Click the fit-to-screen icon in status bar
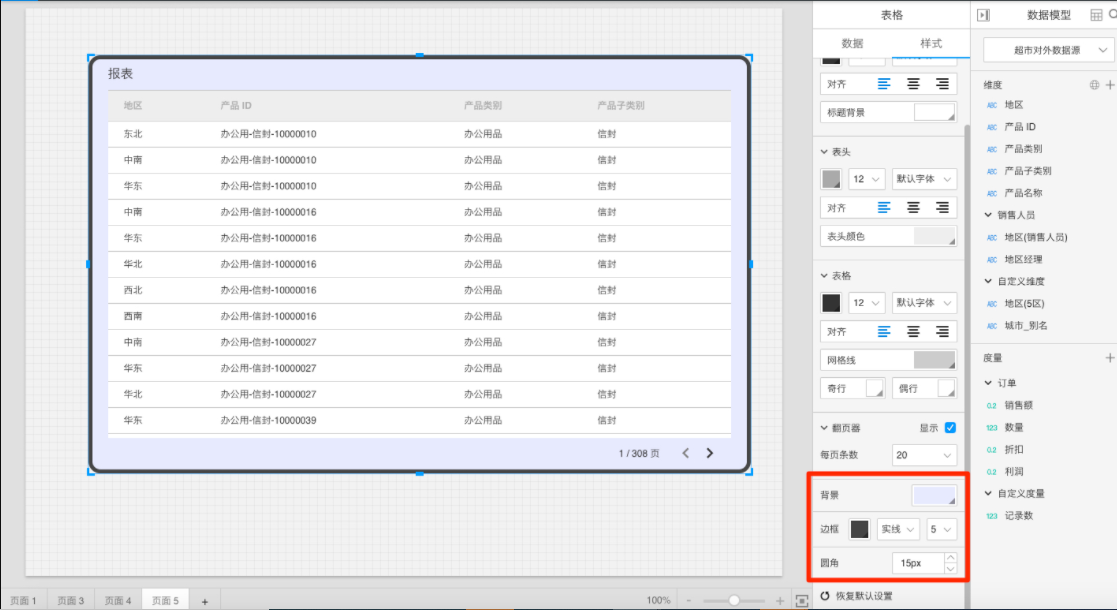 [x=802, y=600]
